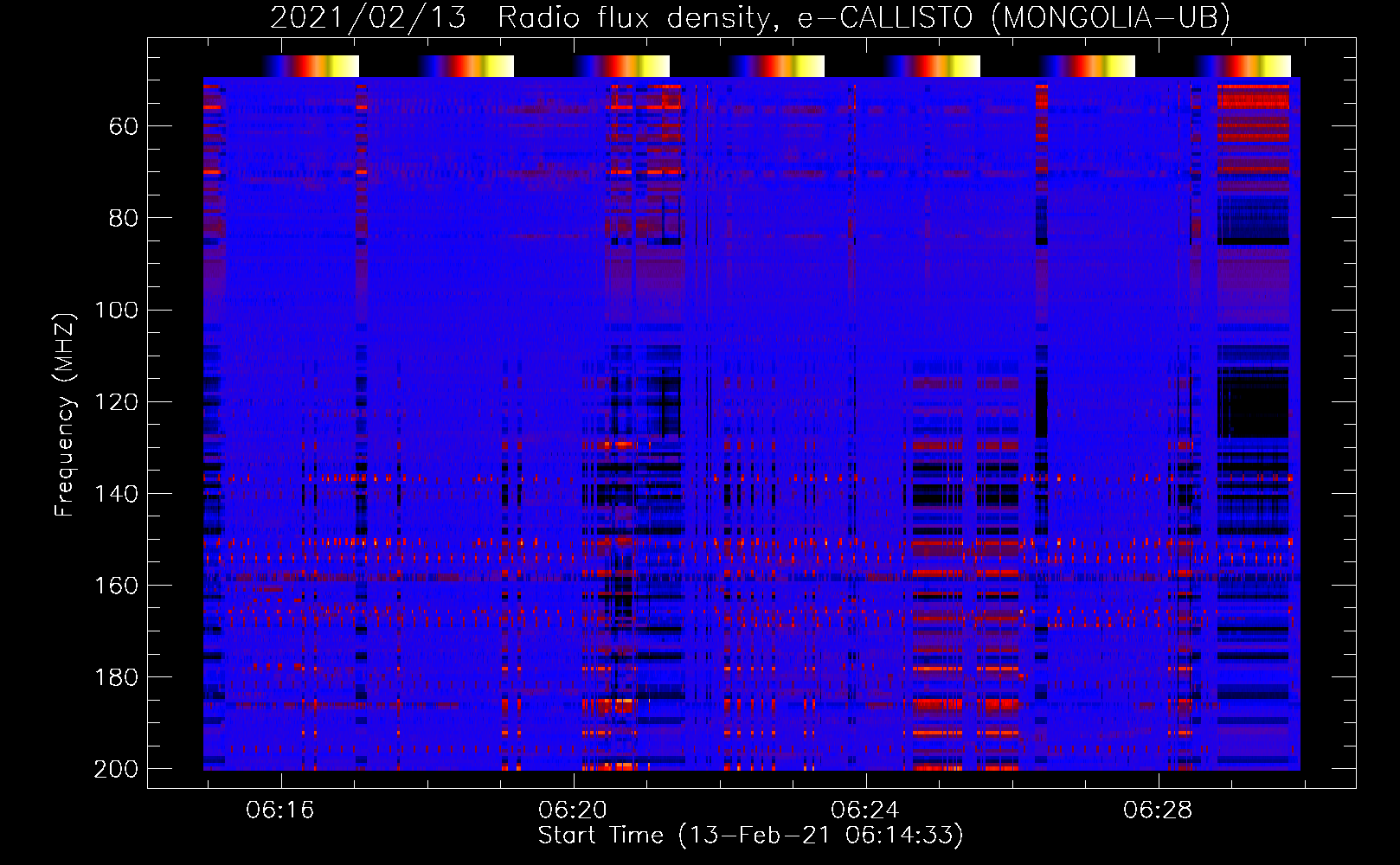
Task: Click the 180 MHz frequency tick label
Action: click(116, 677)
